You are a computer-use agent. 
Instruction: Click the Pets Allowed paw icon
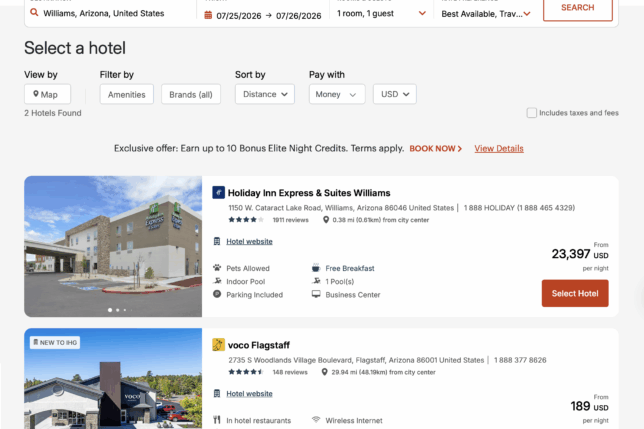[217, 268]
